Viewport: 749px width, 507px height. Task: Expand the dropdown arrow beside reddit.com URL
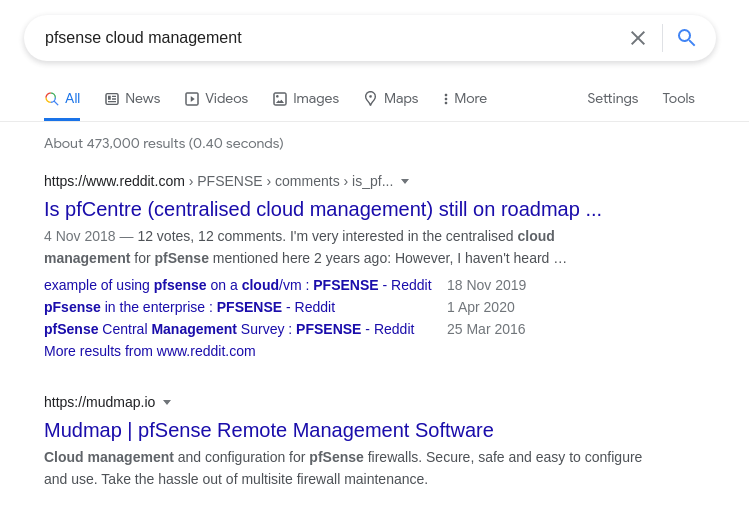coord(405,182)
